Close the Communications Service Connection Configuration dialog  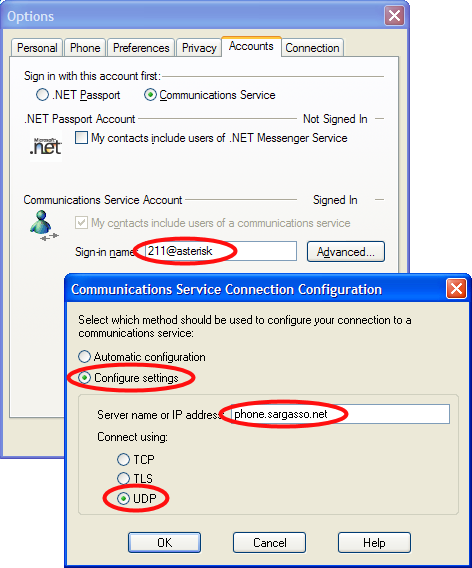[x=456, y=289]
